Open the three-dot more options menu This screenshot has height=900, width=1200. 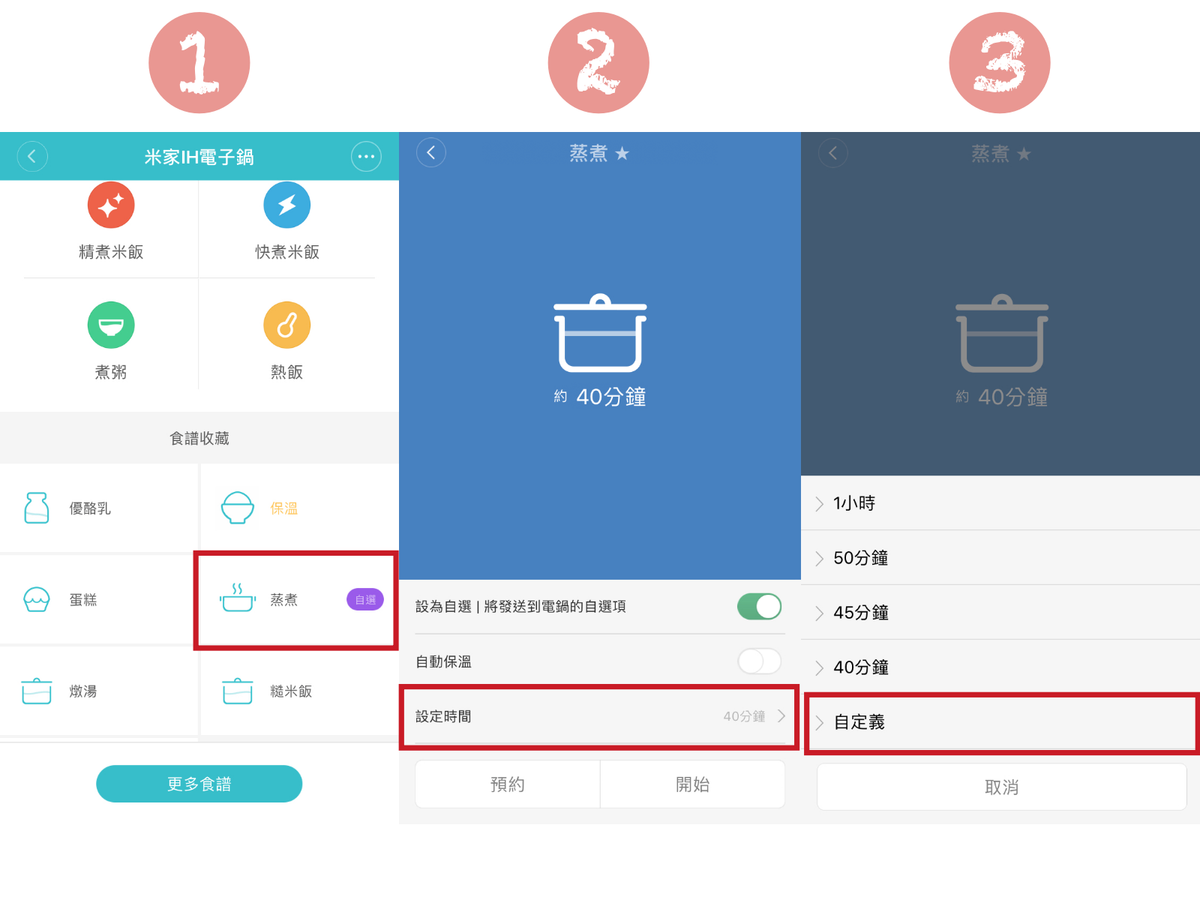pyautogui.click(x=366, y=156)
